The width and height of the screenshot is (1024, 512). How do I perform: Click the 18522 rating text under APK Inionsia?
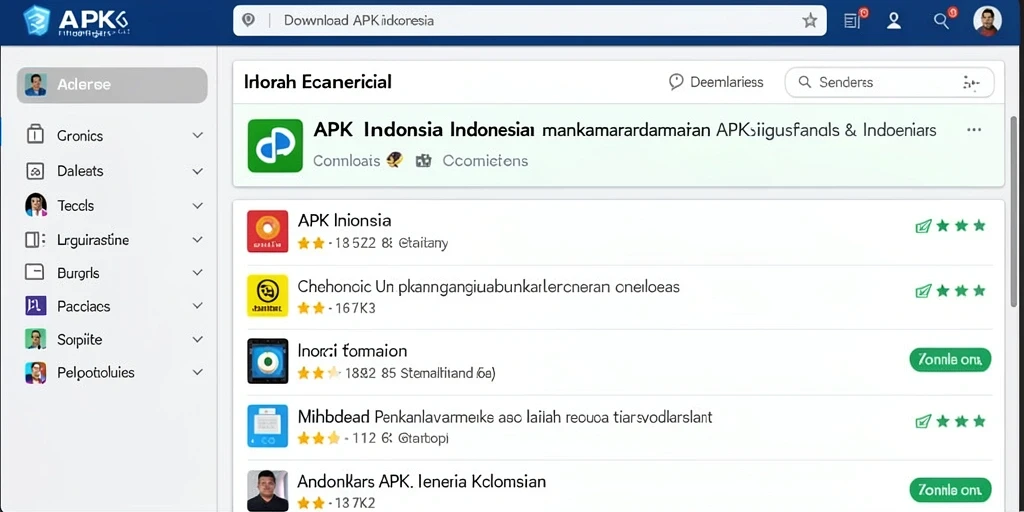(391, 244)
